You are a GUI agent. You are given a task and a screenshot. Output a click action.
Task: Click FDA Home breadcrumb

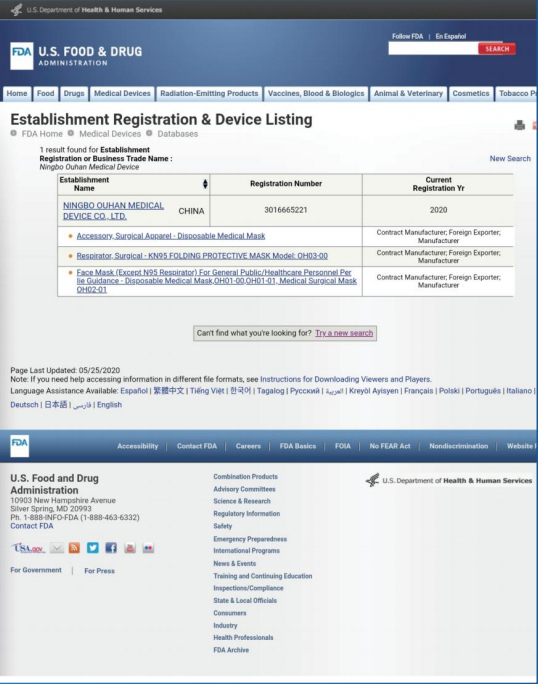coord(42,134)
